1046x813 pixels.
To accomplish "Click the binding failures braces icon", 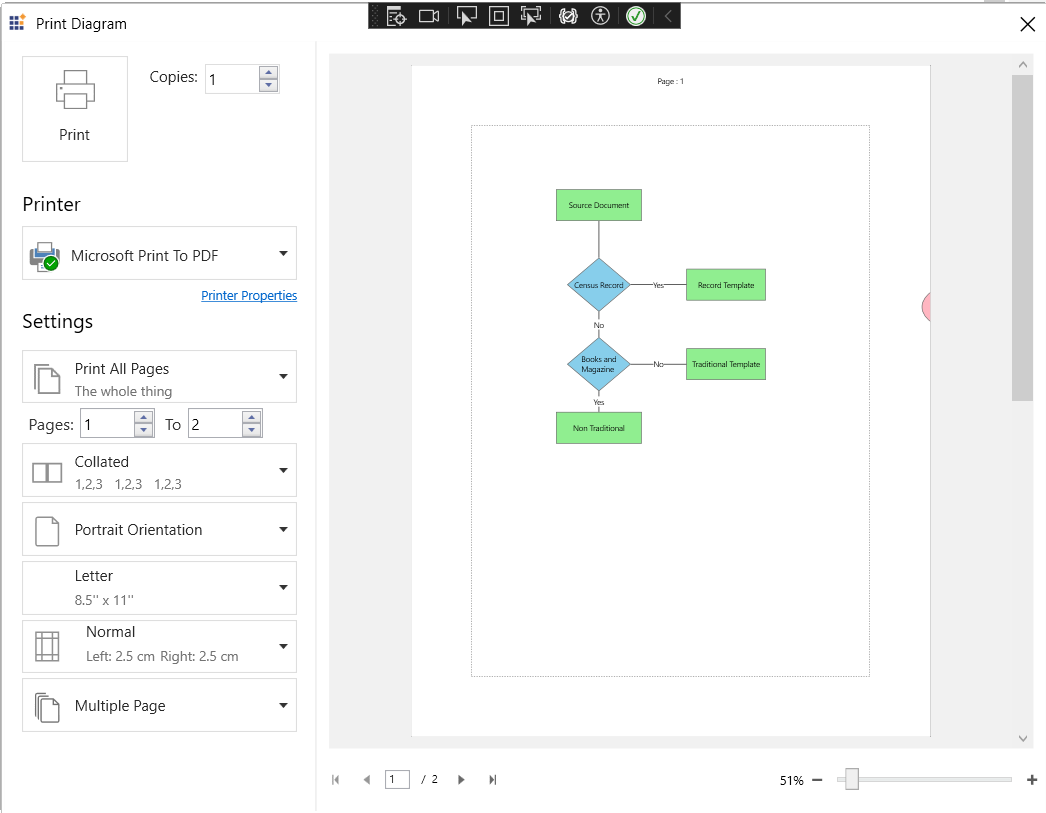I will (568, 16).
